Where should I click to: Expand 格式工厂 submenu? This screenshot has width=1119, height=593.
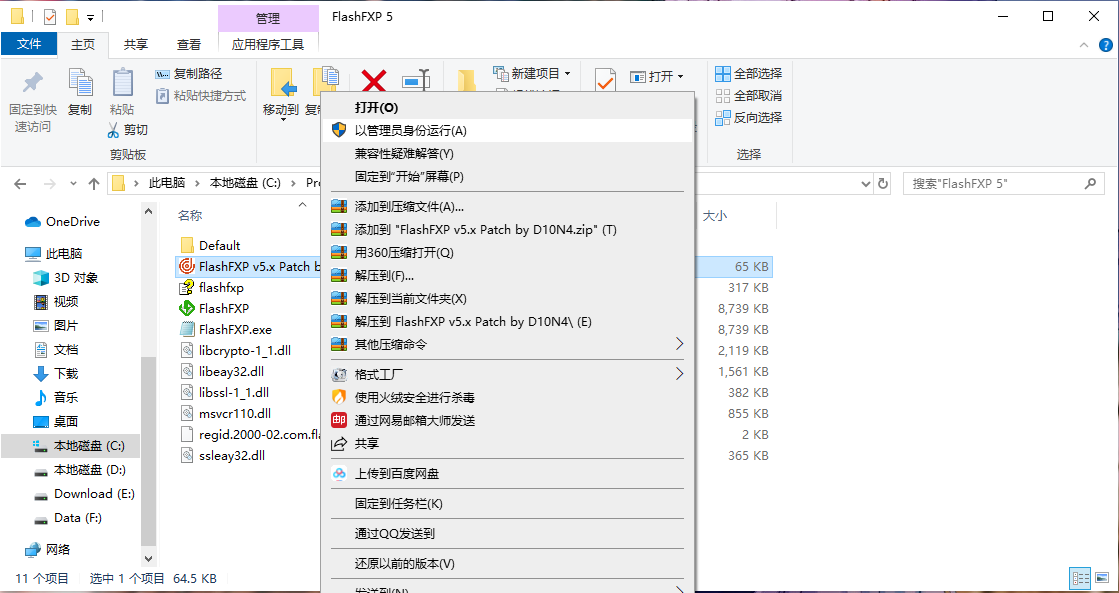[x=508, y=374]
